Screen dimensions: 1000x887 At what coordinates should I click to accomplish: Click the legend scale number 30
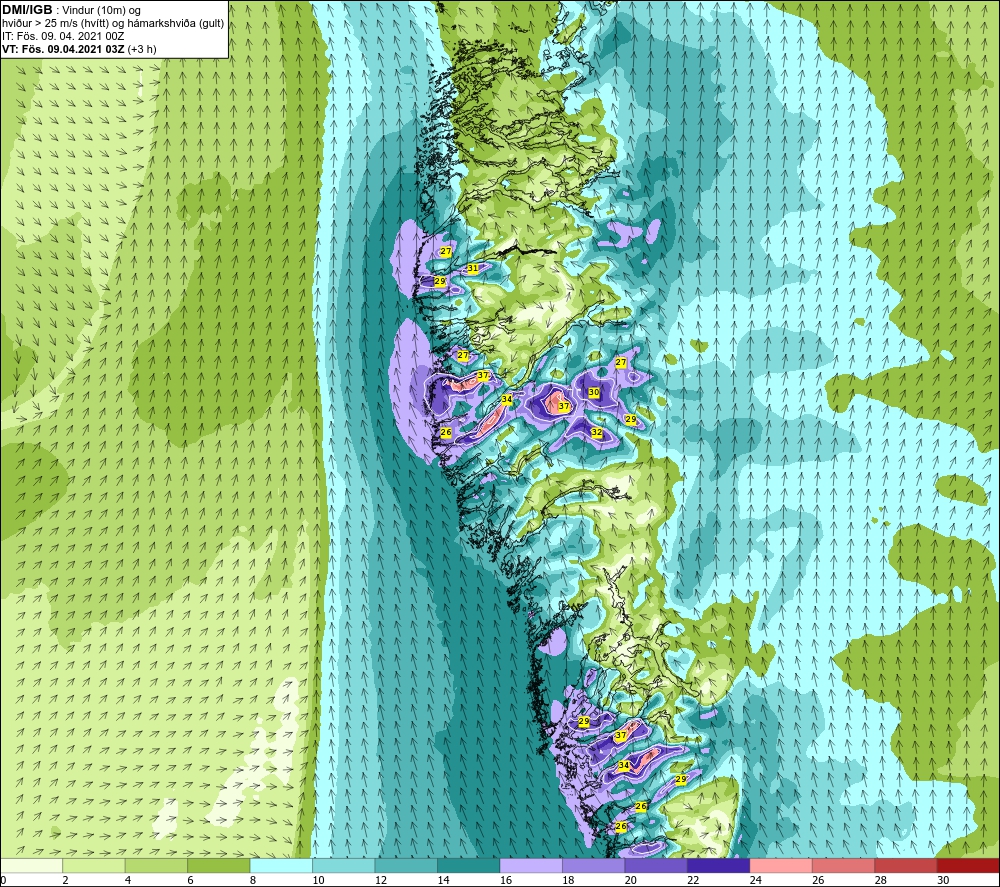(x=943, y=881)
